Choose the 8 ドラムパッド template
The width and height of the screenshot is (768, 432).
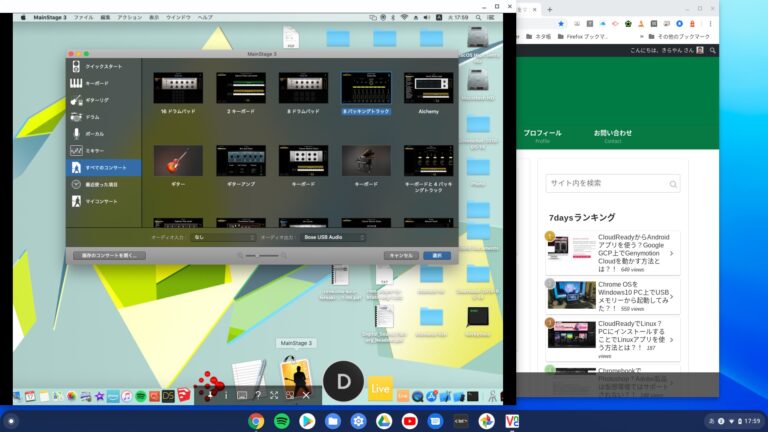click(x=303, y=93)
